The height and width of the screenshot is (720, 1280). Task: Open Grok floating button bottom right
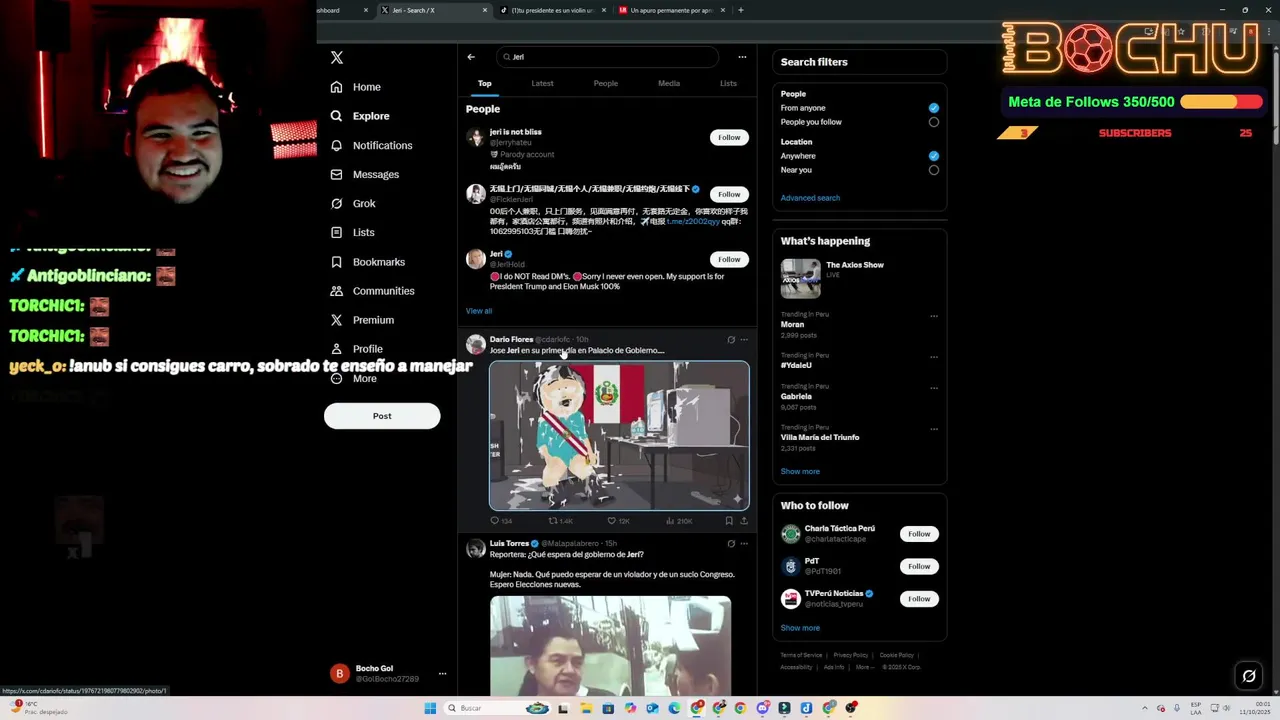1249,676
